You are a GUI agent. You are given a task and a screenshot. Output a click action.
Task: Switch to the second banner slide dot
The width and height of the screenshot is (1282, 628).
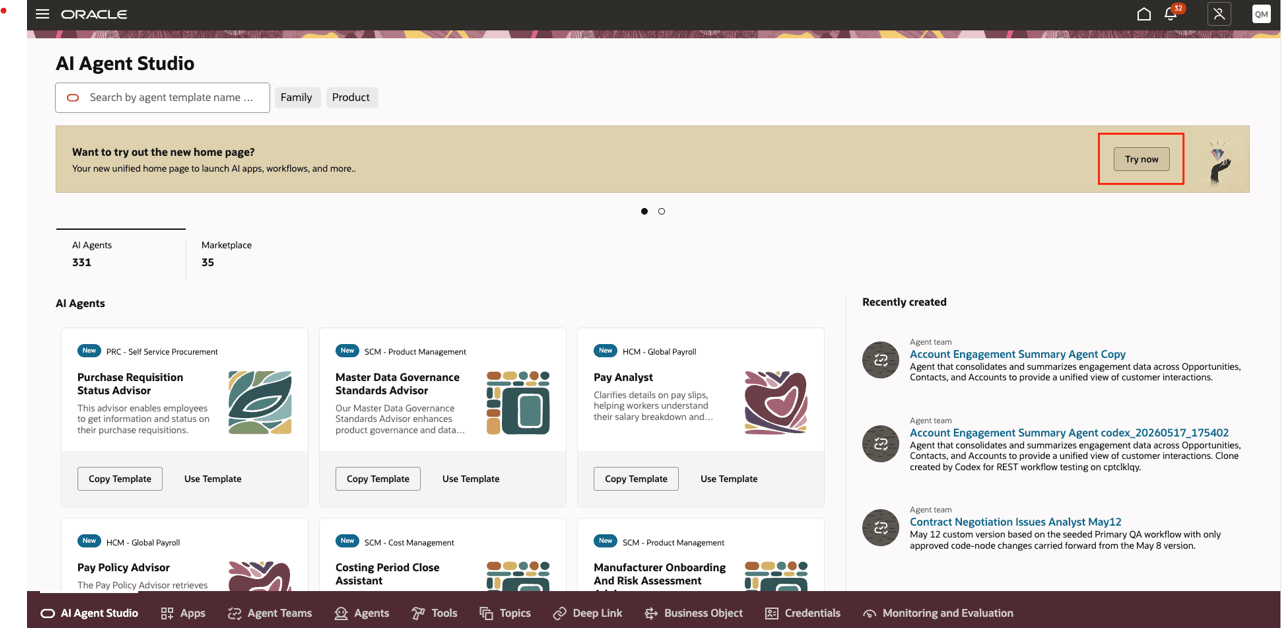(x=662, y=211)
